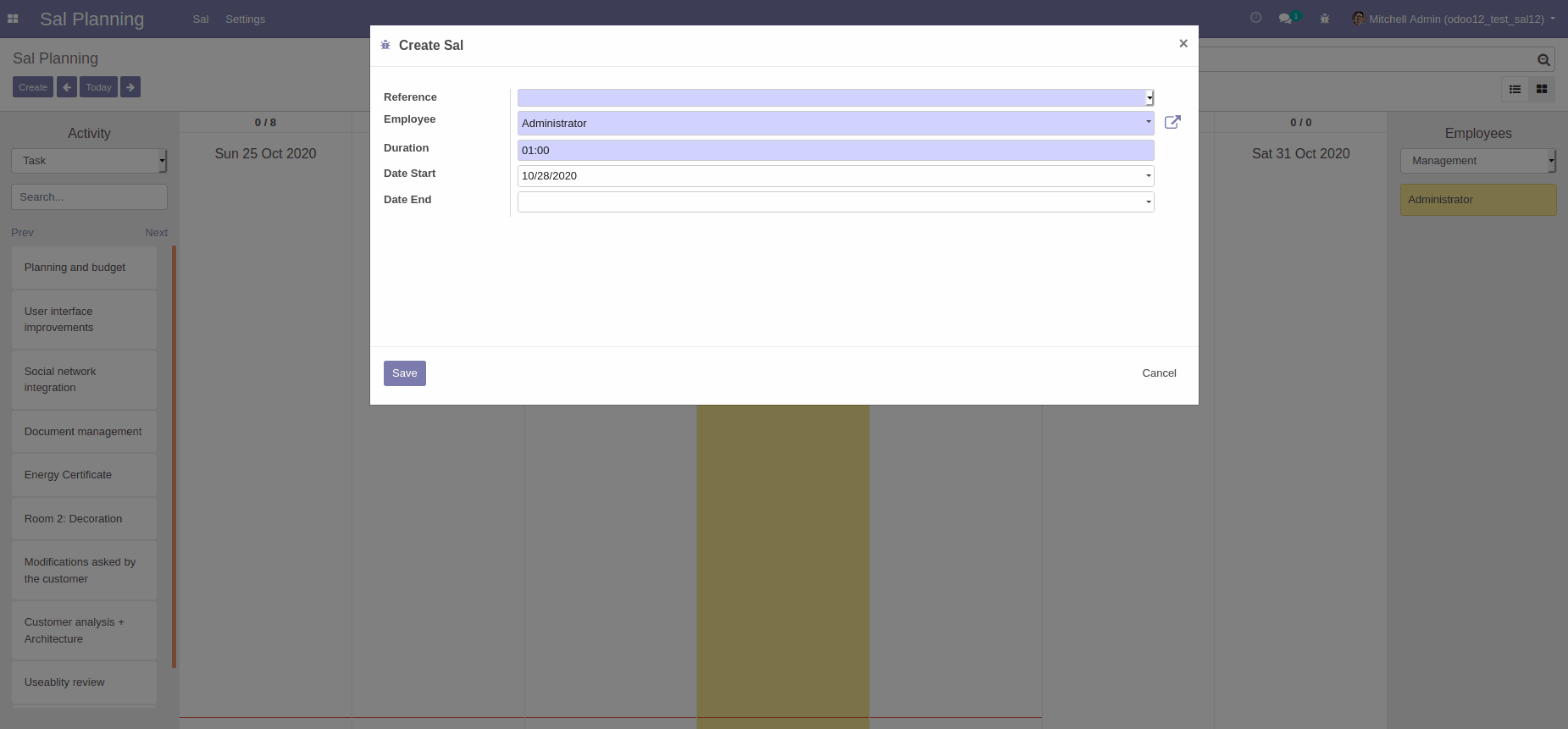Go to next week arrow button

coord(130,87)
